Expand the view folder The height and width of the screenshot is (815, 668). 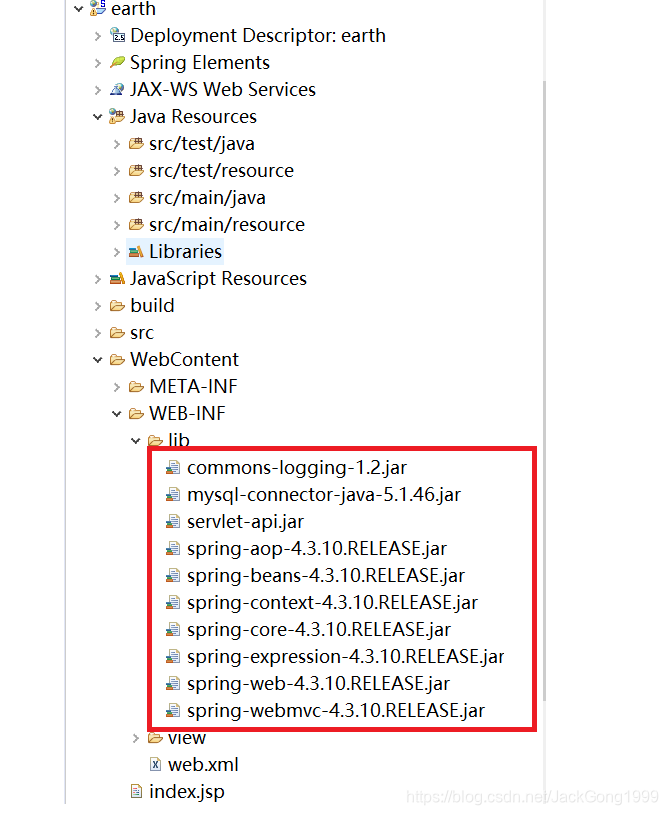tap(136, 739)
